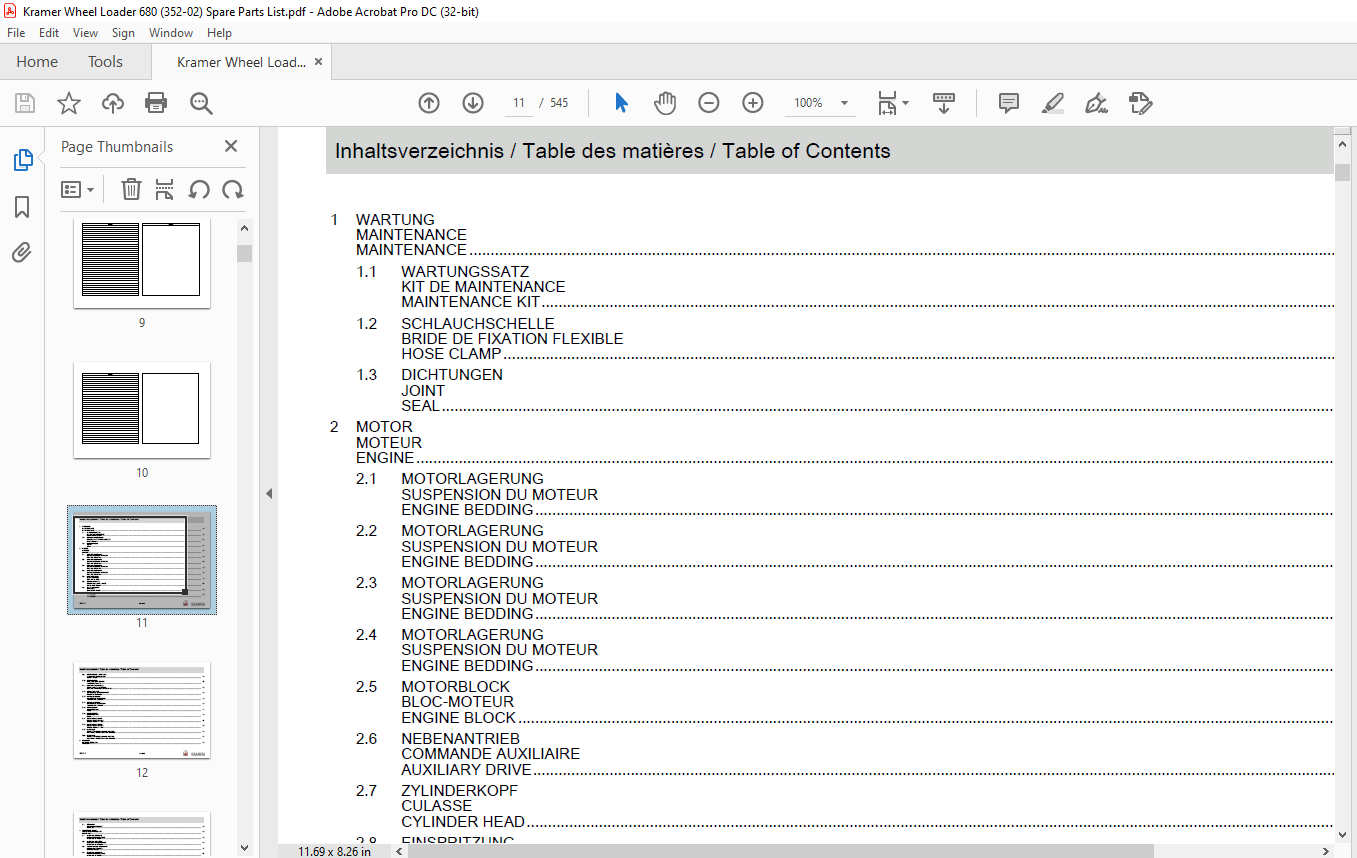This screenshot has width=1357, height=858.
Task: Click the CYLINDER HEAD entry 2.7
Action: point(463,821)
